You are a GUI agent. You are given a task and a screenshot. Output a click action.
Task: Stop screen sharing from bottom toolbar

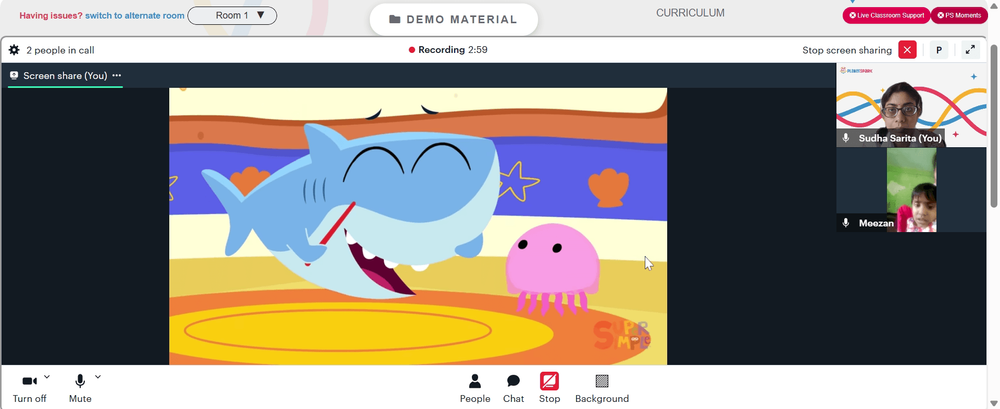[x=549, y=389]
